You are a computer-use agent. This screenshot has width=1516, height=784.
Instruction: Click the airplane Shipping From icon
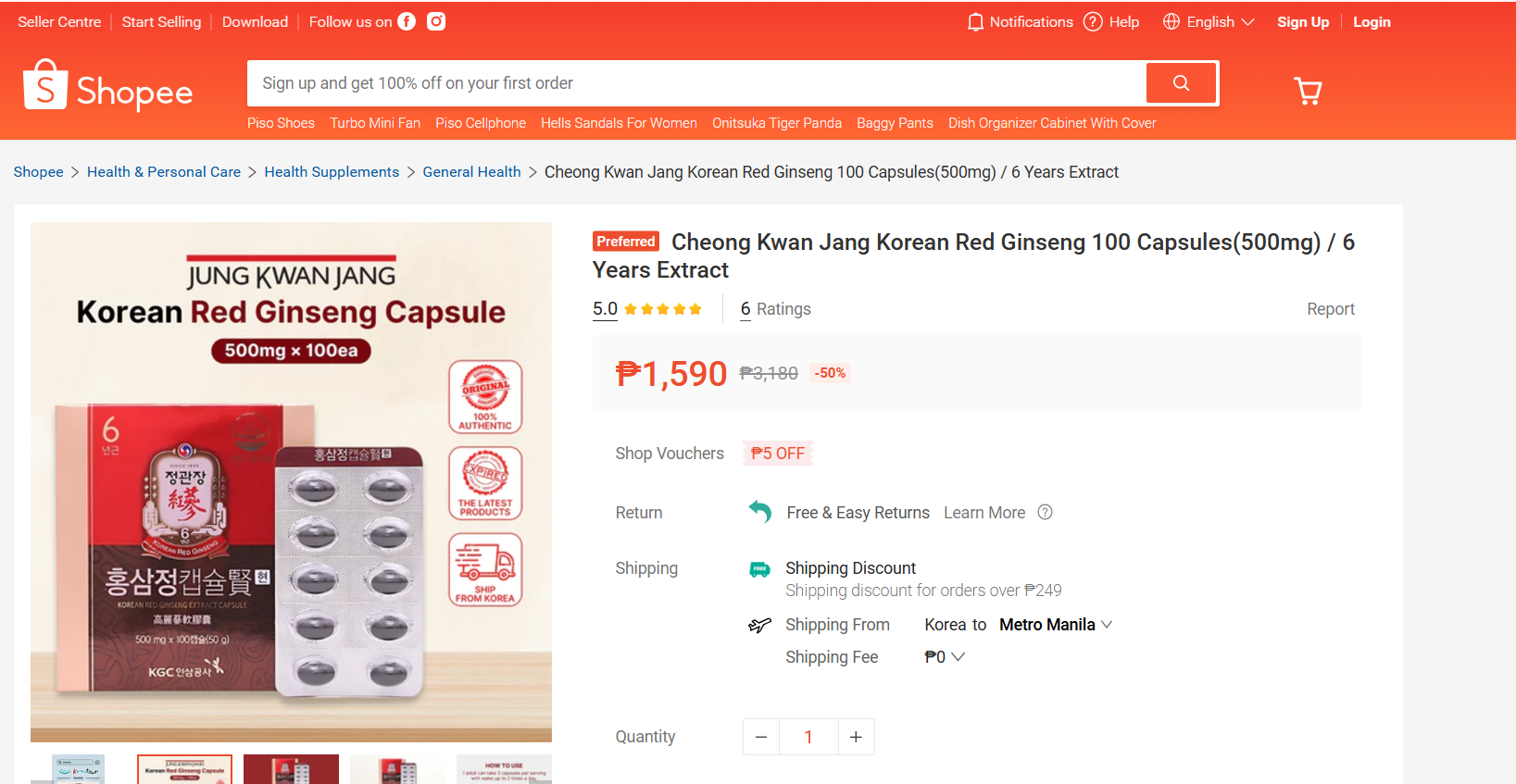759,626
